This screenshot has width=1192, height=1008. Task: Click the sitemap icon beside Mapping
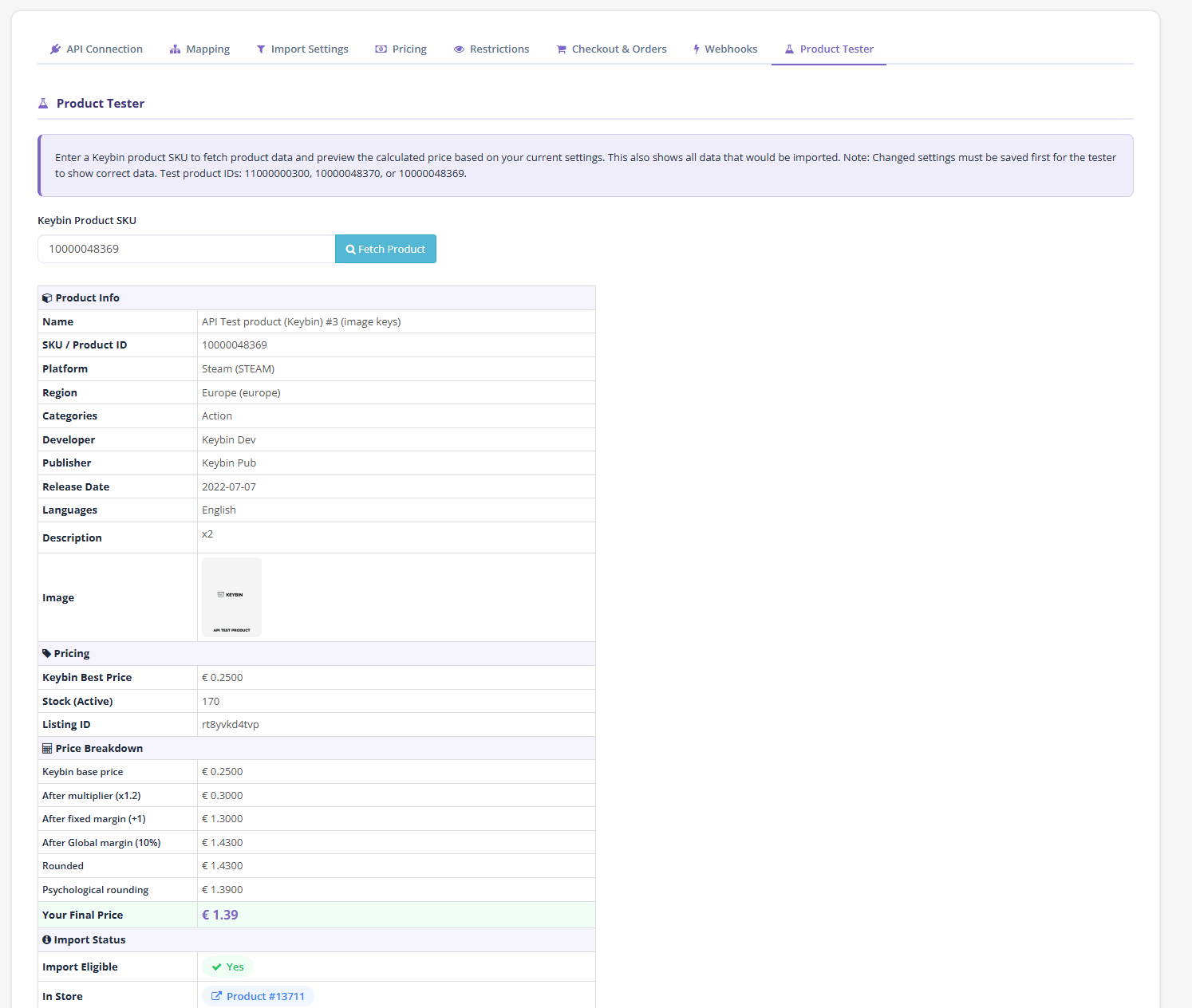point(175,49)
